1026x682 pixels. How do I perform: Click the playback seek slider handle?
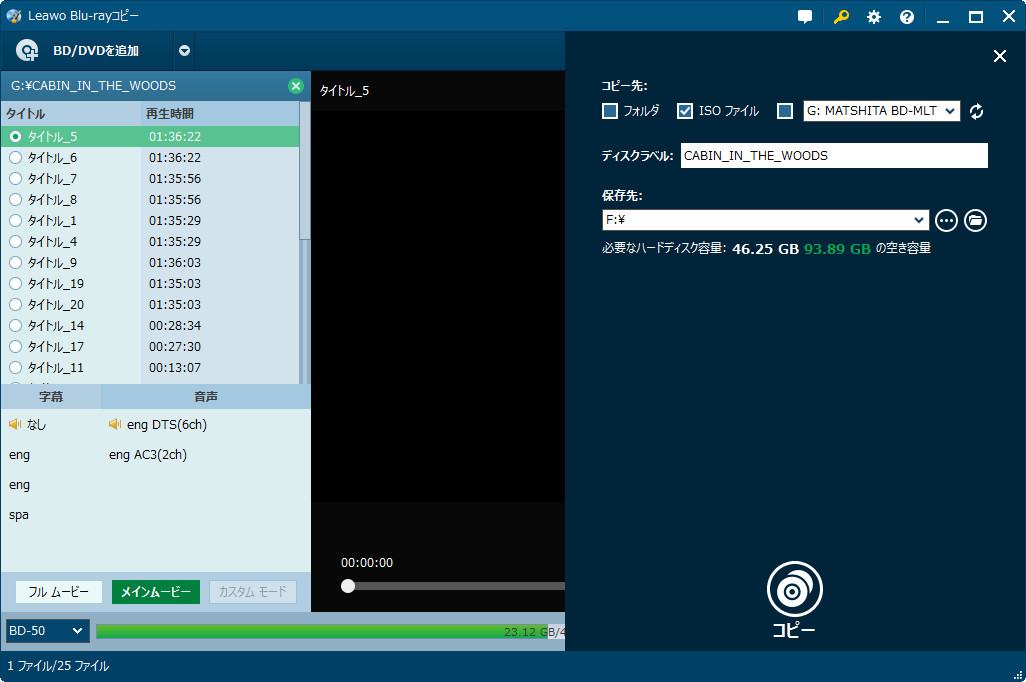(348, 586)
